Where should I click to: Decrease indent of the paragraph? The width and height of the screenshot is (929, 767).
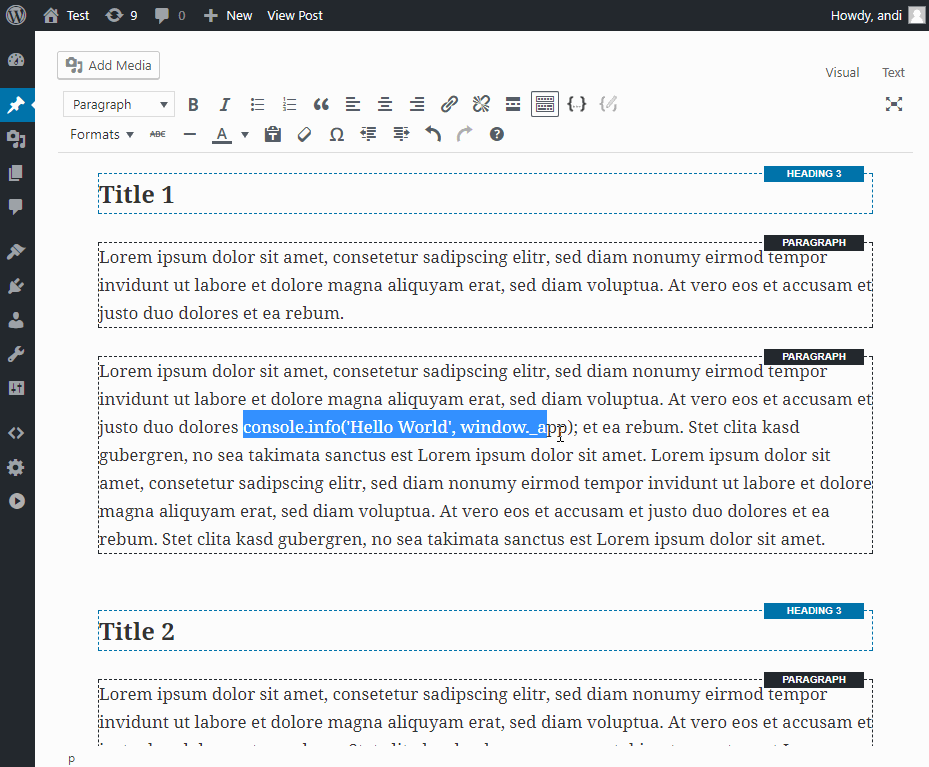point(369,134)
